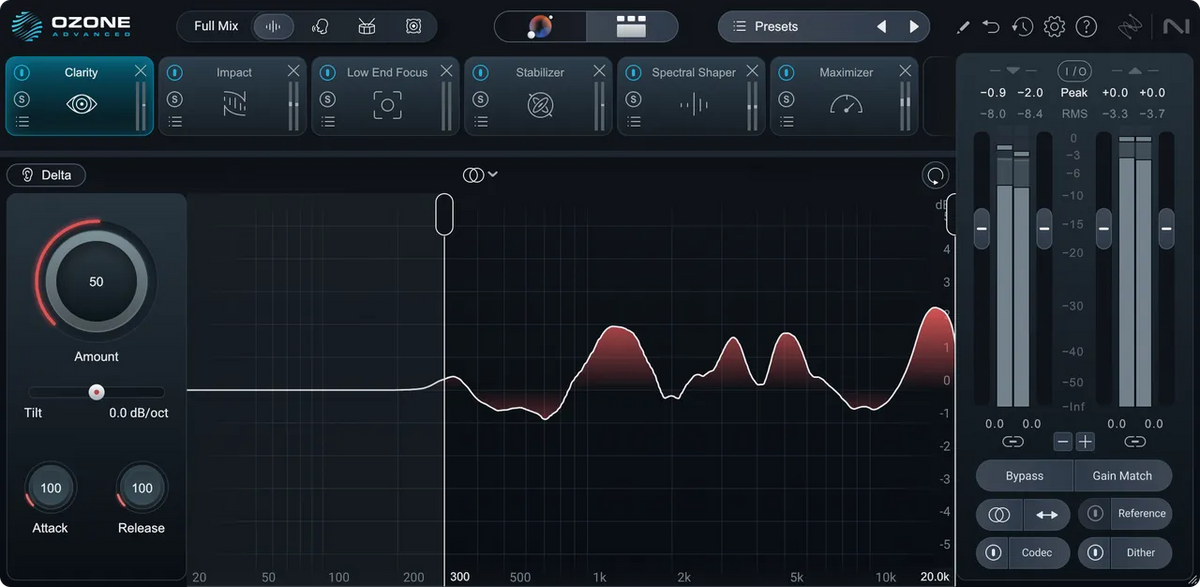Open the session history icon
Image resolution: width=1200 pixels, height=587 pixels.
point(1022,26)
